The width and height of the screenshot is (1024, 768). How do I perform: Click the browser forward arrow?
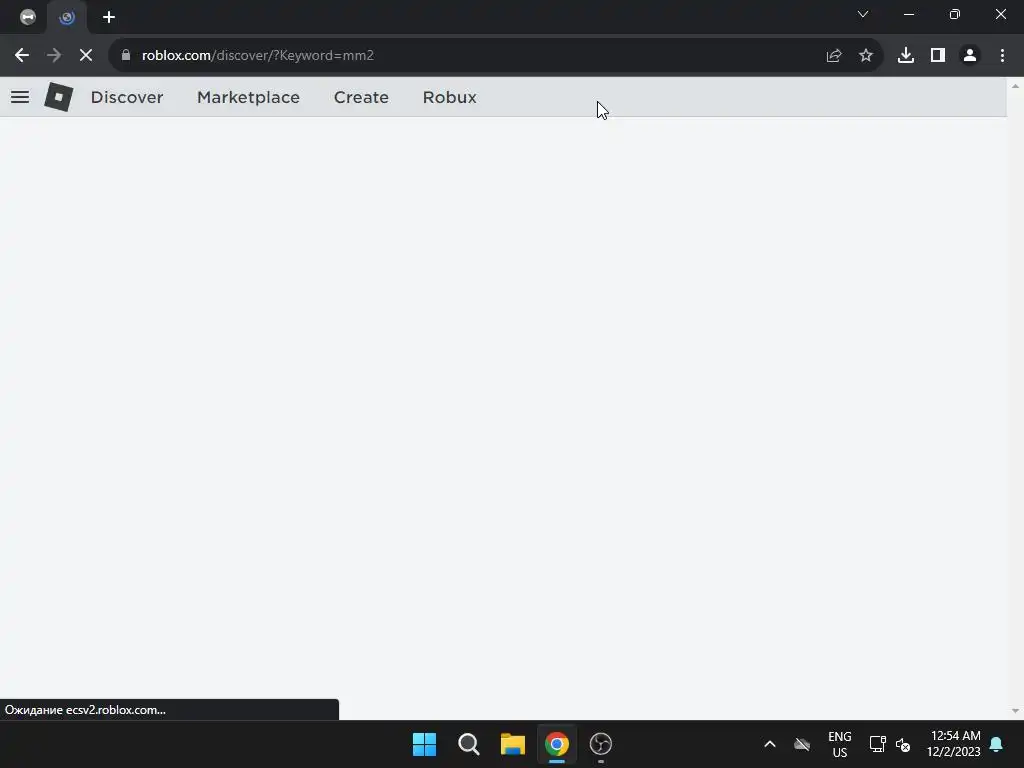(54, 56)
